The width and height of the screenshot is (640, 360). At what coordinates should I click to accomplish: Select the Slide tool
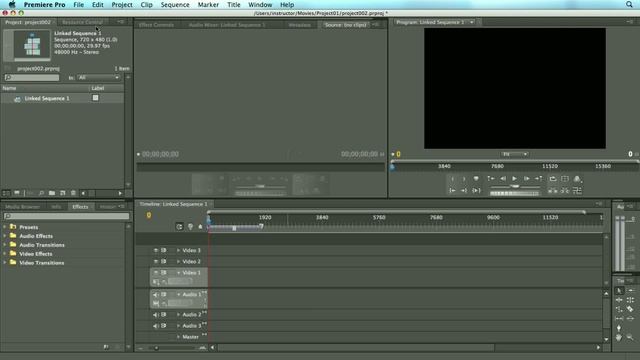click(x=630, y=318)
